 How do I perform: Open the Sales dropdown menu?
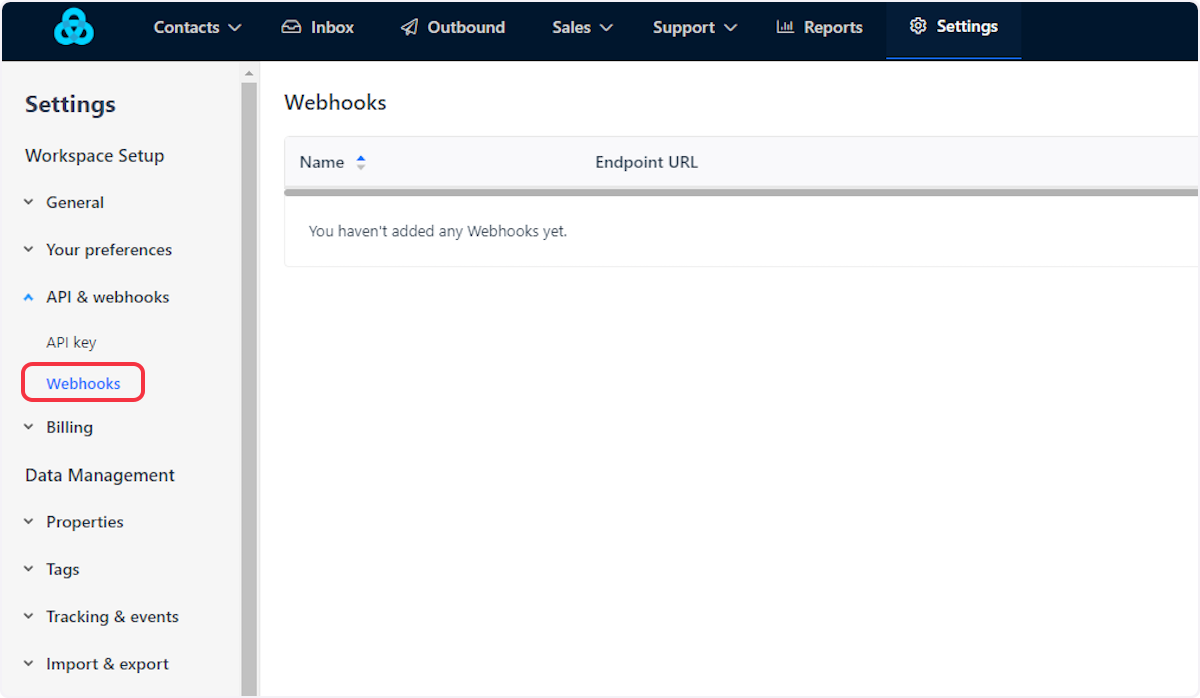coord(582,27)
